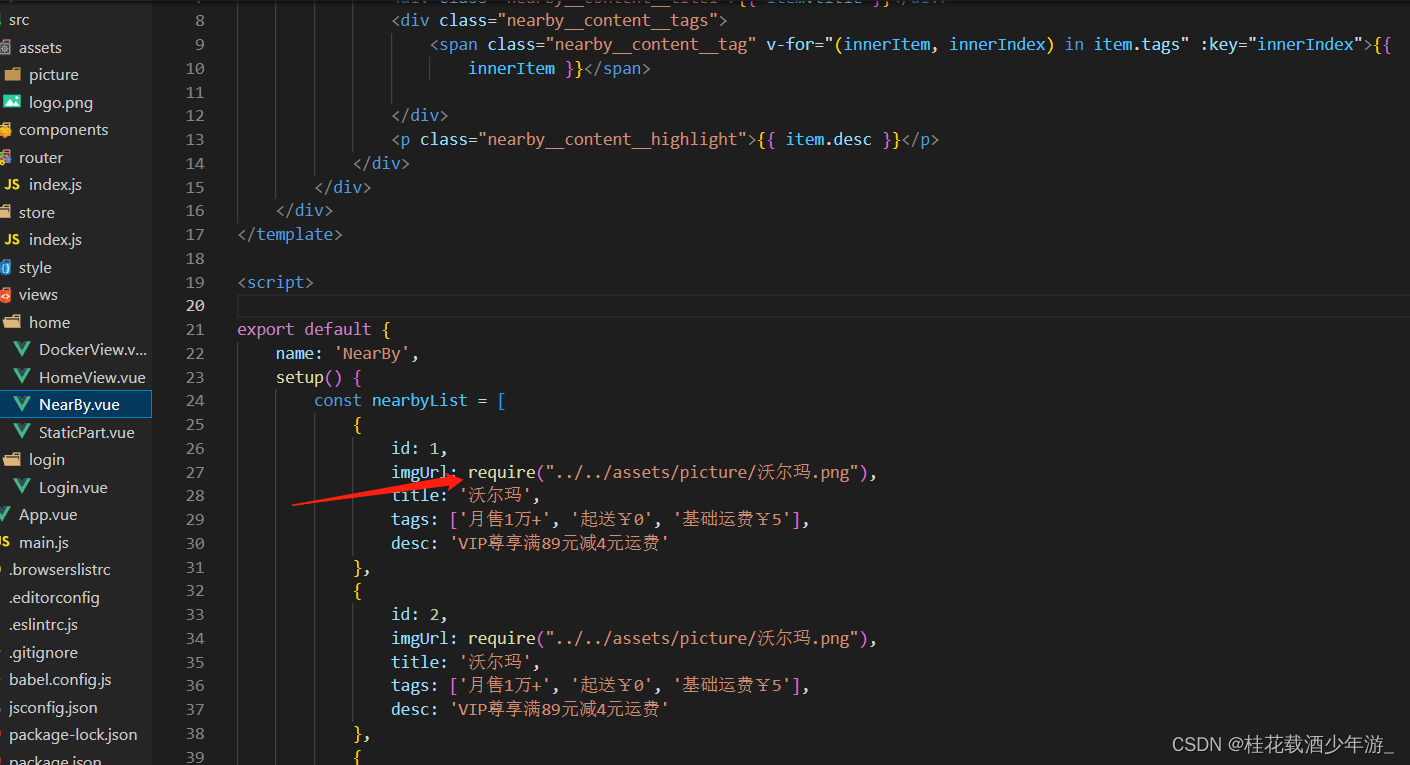The height and width of the screenshot is (765, 1410).
Task: Click the JS icon of router's index.js
Action: 12,185
